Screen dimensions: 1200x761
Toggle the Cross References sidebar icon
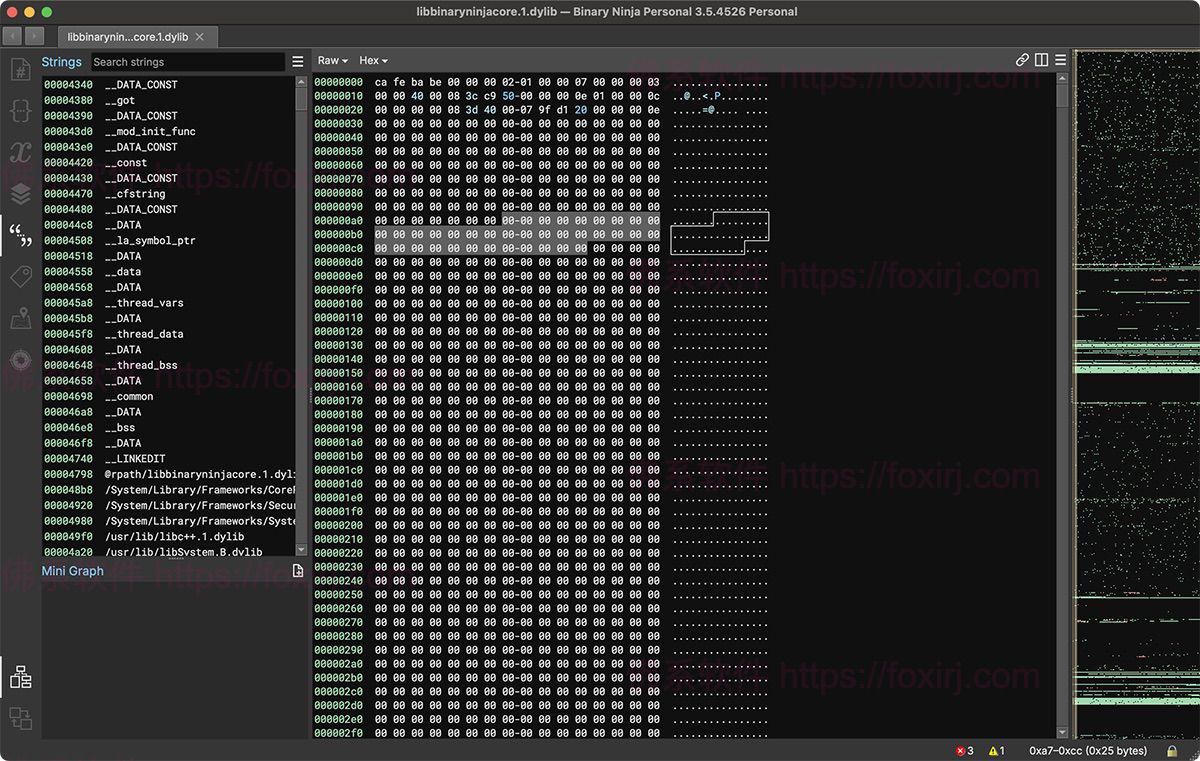pos(20,718)
